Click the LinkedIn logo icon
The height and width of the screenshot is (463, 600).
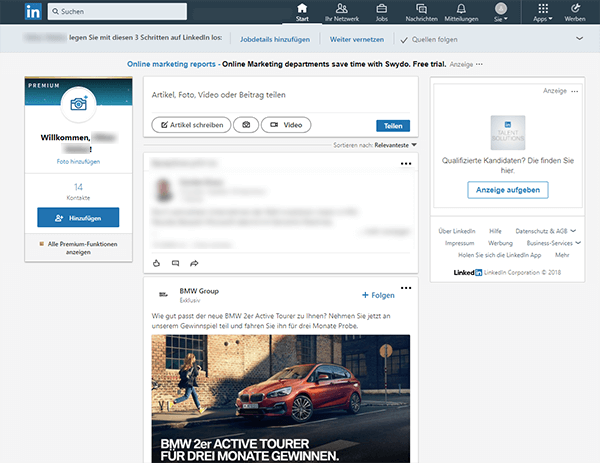[x=33, y=11]
